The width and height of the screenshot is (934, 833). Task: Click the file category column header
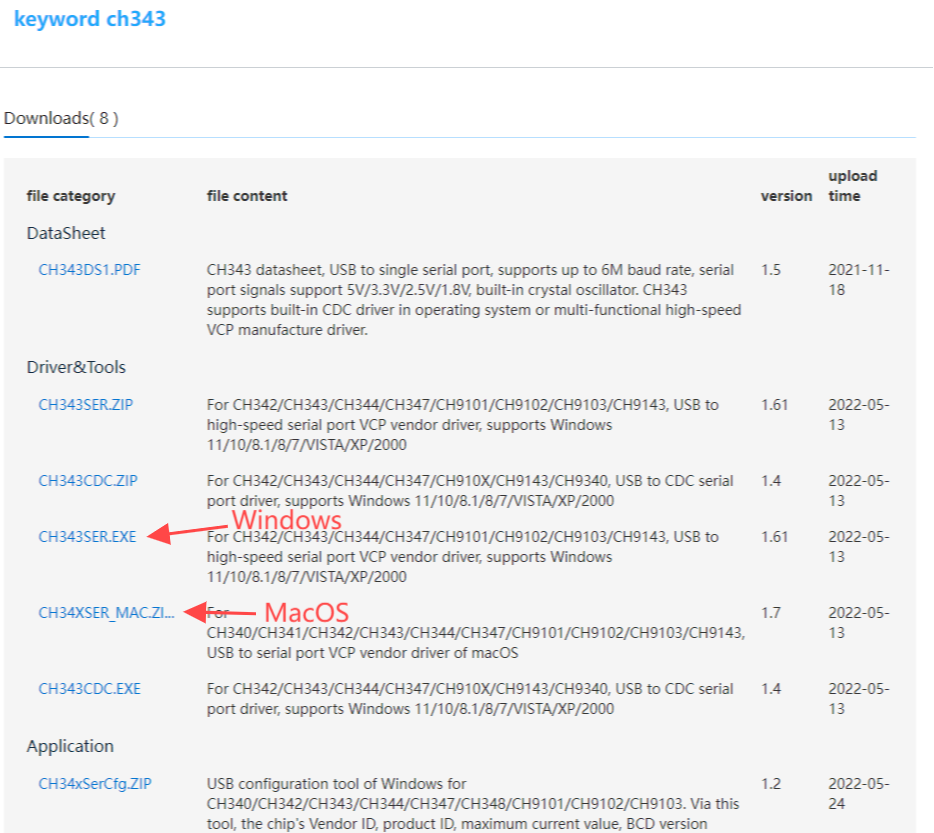(x=71, y=196)
